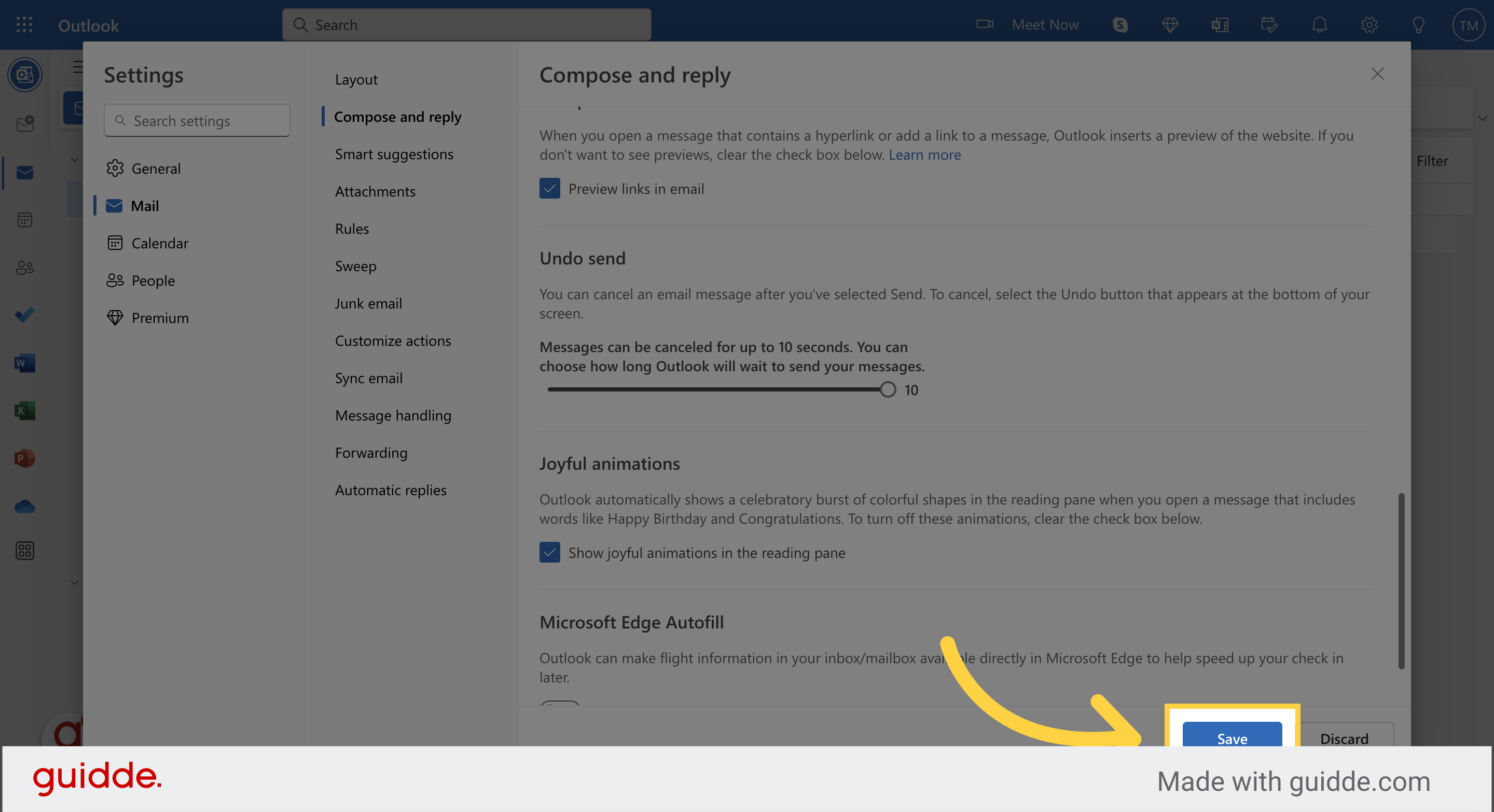Screen dimensions: 1494x812
Task: Open Junk email settings
Action: (368, 304)
